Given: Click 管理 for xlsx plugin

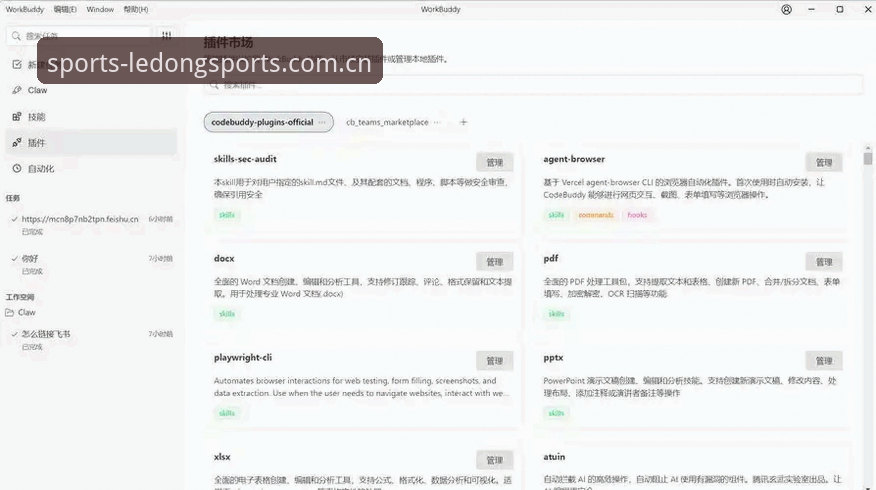Looking at the screenshot, I should coord(494,460).
